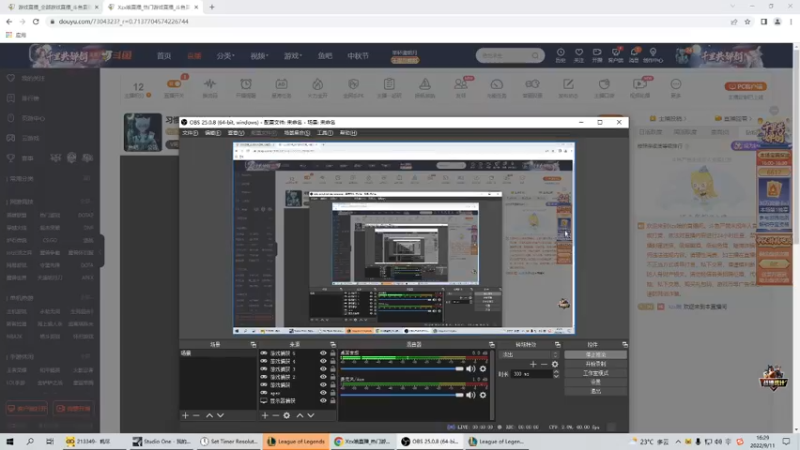Pop out the scenes dock panel
This screenshot has width=800, height=450.
253,344
